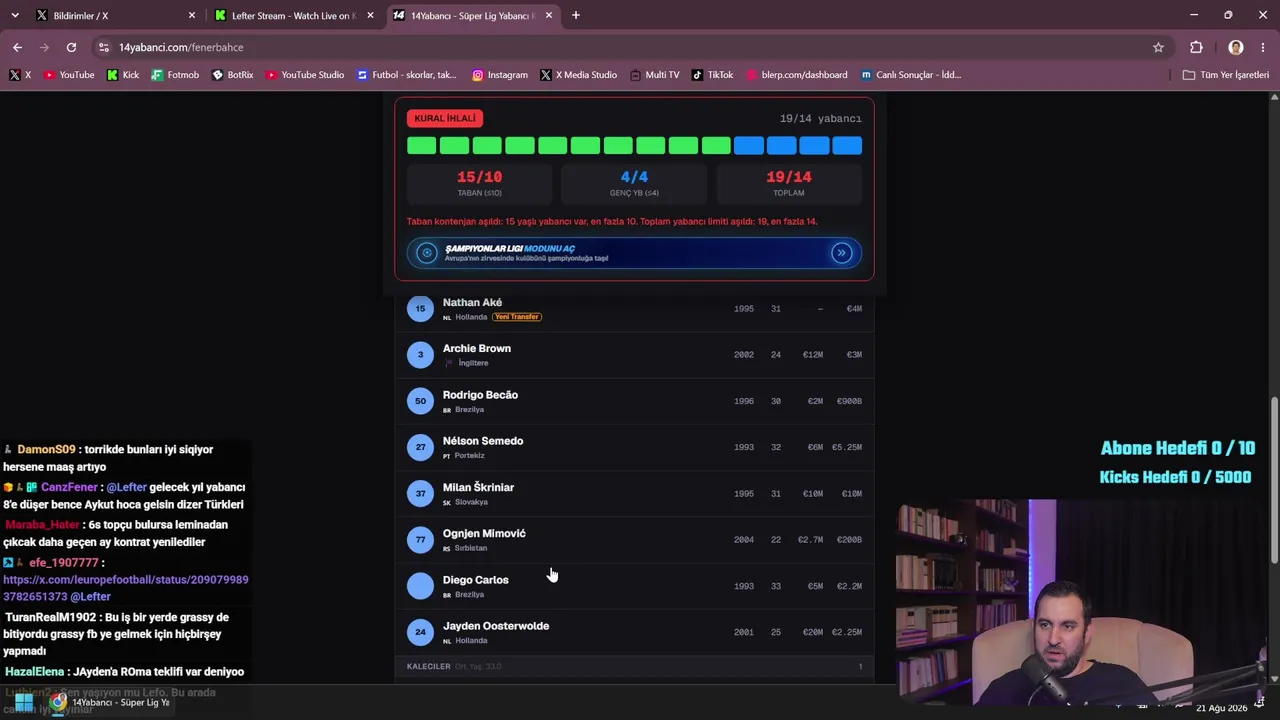Expand the Tüm Yer İşaretleri bookmarks folder
Viewport: 1280px width, 720px height.
(x=1225, y=75)
